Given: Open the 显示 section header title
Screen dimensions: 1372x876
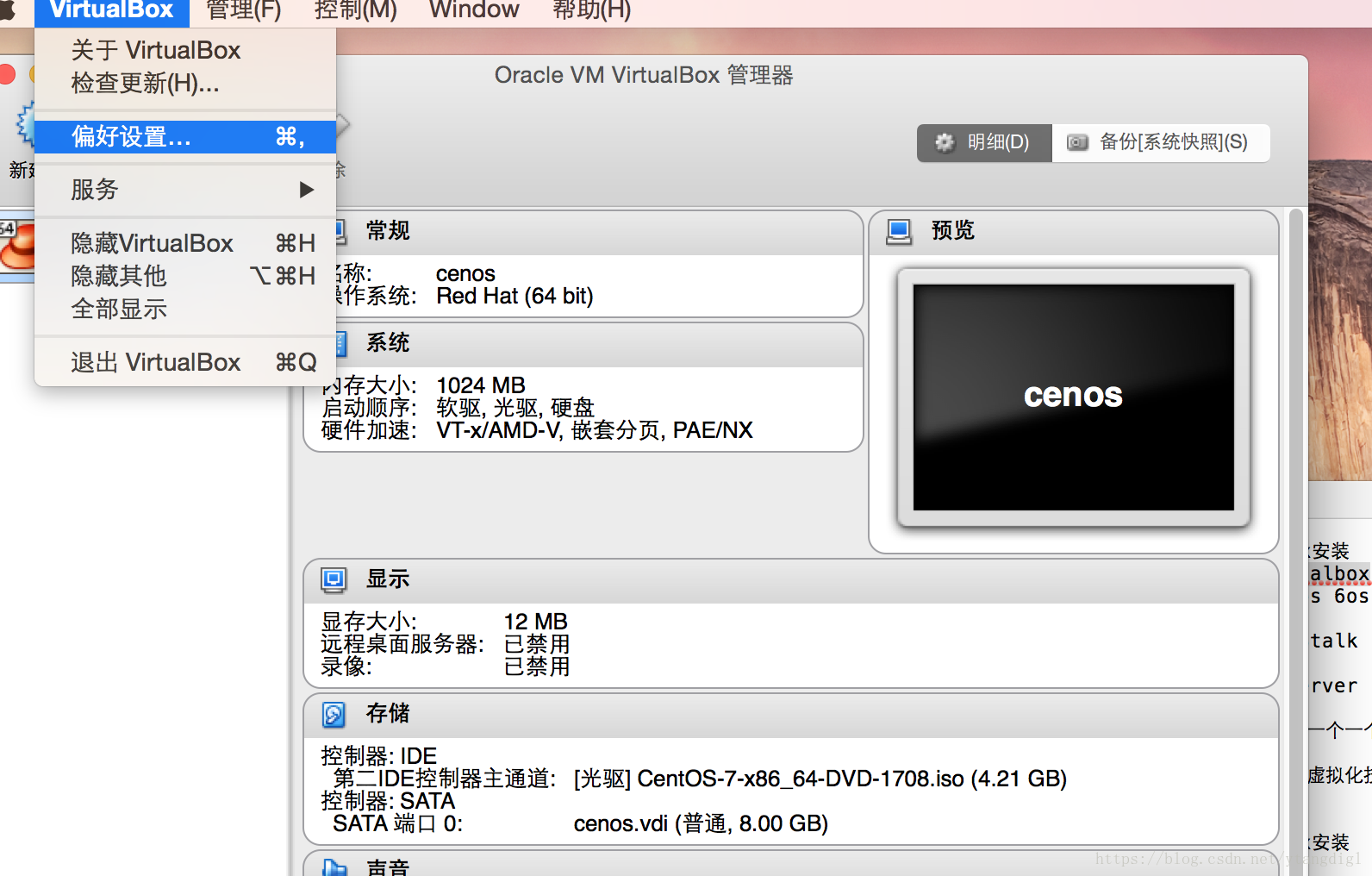Looking at the screenshot, I should coord(388,579).
